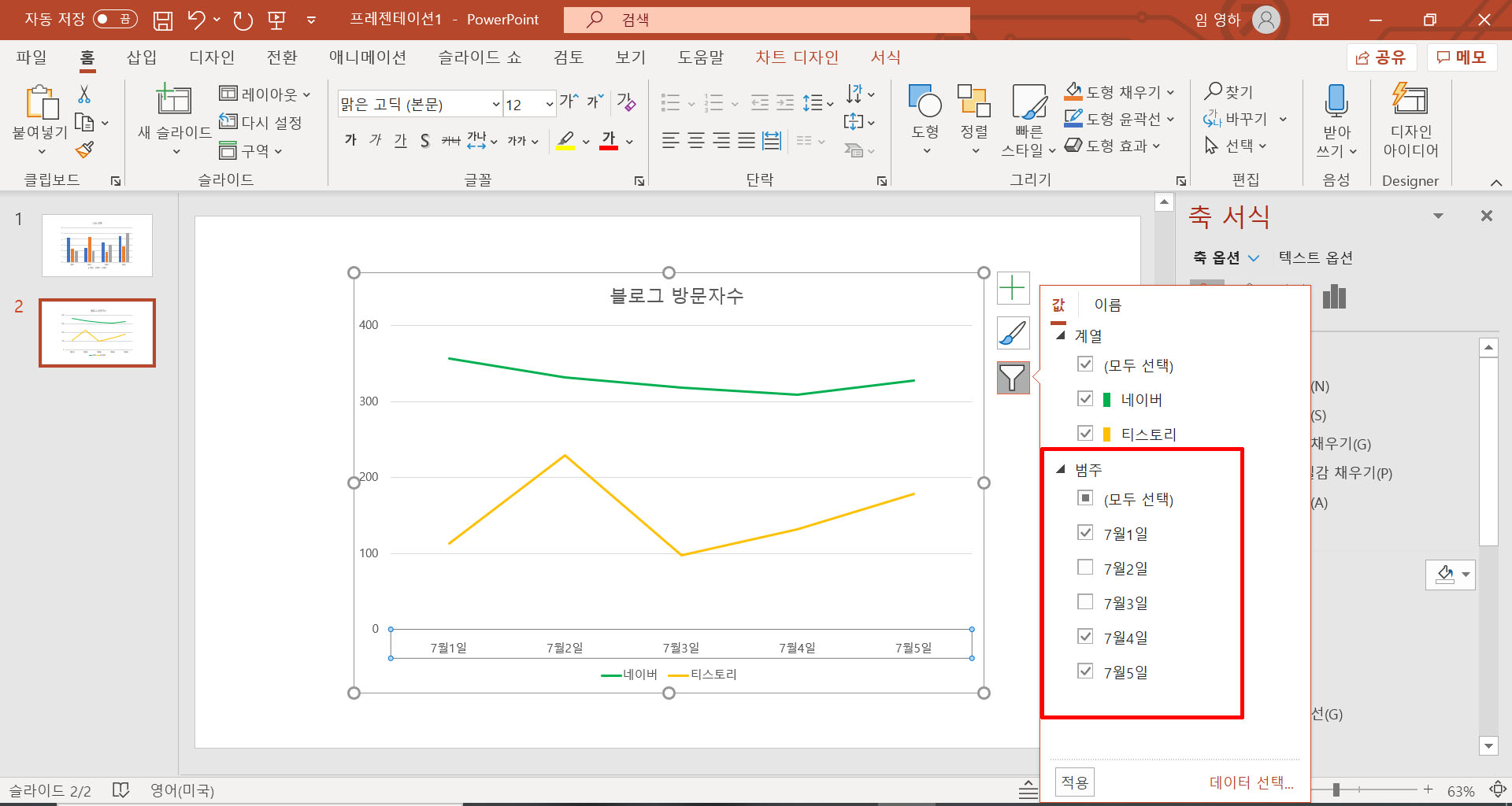Open the 차트 디자인 ribbon tab
The width and height of the screenshot is (1512, 806).
797,57
